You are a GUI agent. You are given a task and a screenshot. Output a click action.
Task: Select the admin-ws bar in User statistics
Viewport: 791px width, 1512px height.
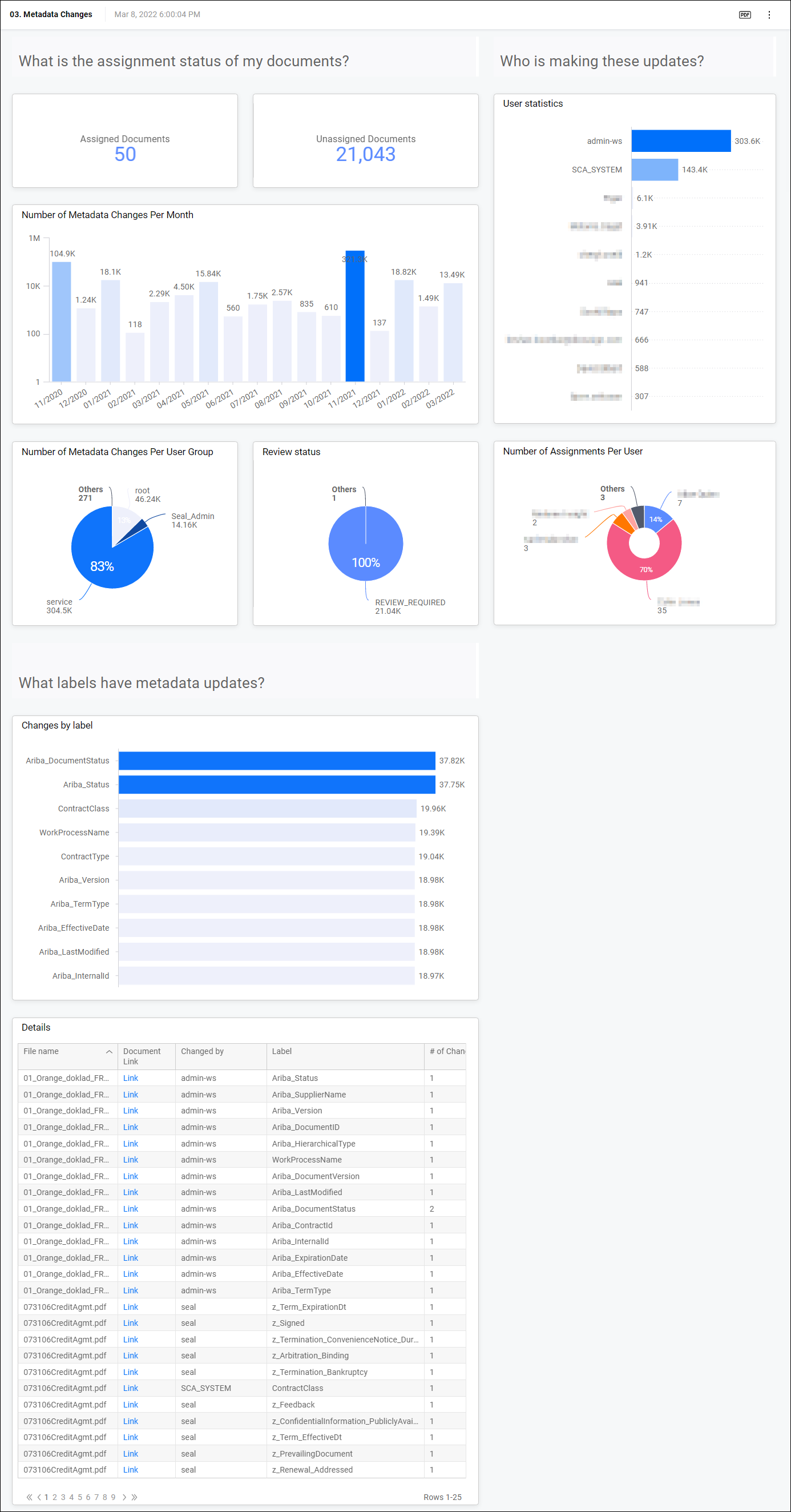coord(681,141)
